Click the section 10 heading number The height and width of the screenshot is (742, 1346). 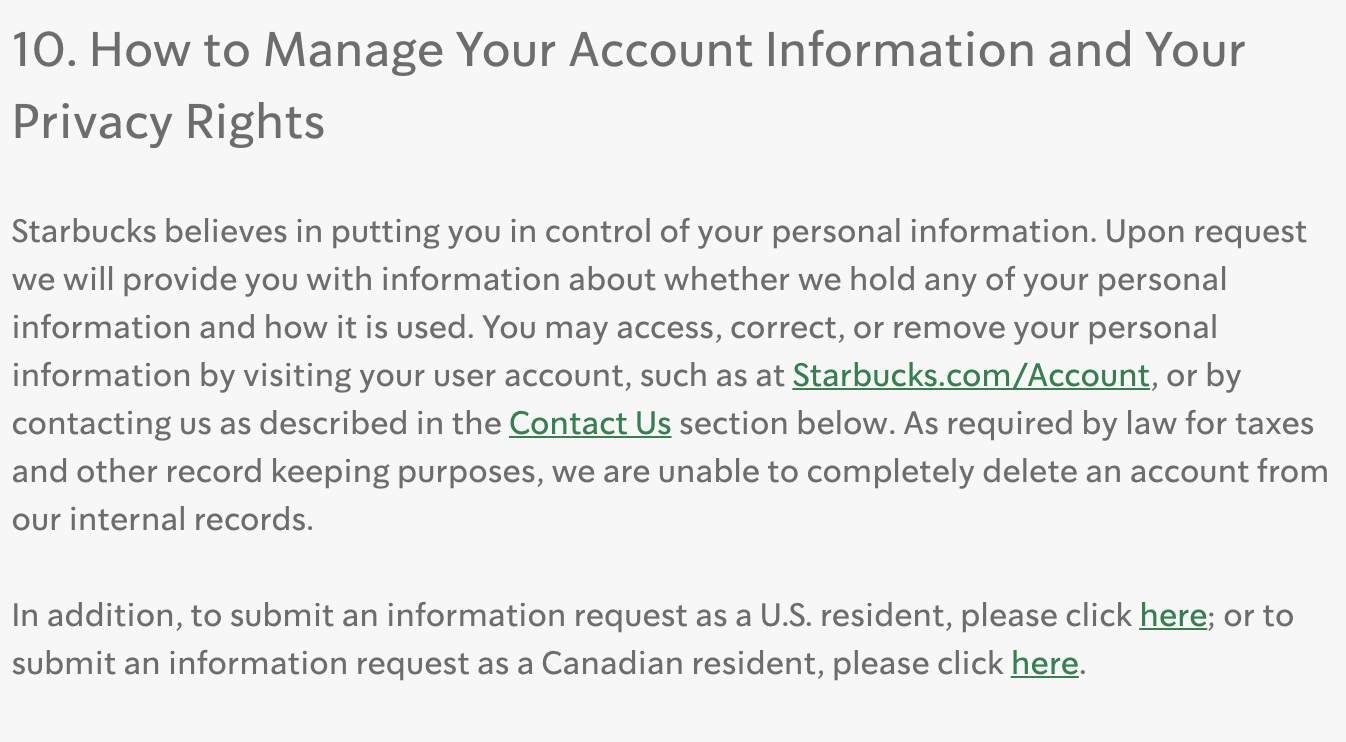pyautogui.click(x=42, y=50)
